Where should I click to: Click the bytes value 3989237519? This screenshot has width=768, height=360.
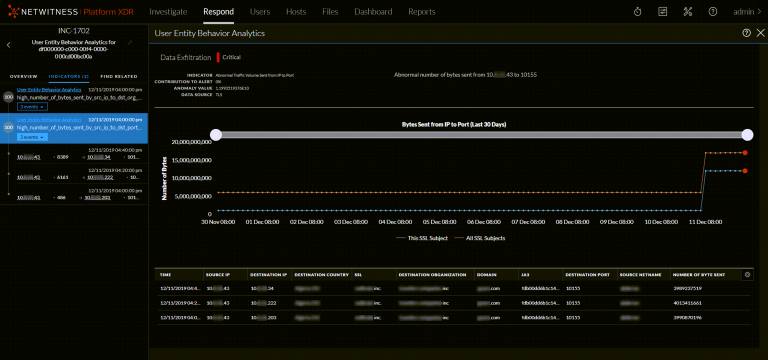pos(688,289)
